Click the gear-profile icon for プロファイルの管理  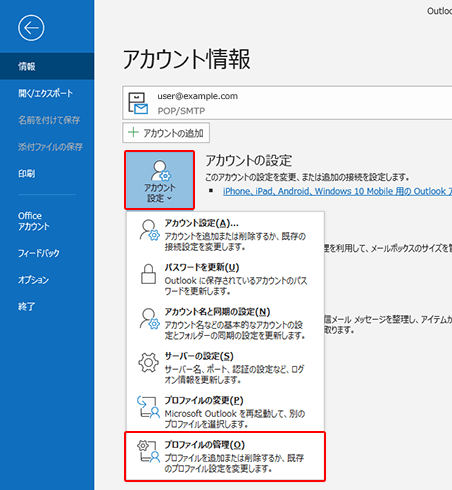tap(148, 451)
